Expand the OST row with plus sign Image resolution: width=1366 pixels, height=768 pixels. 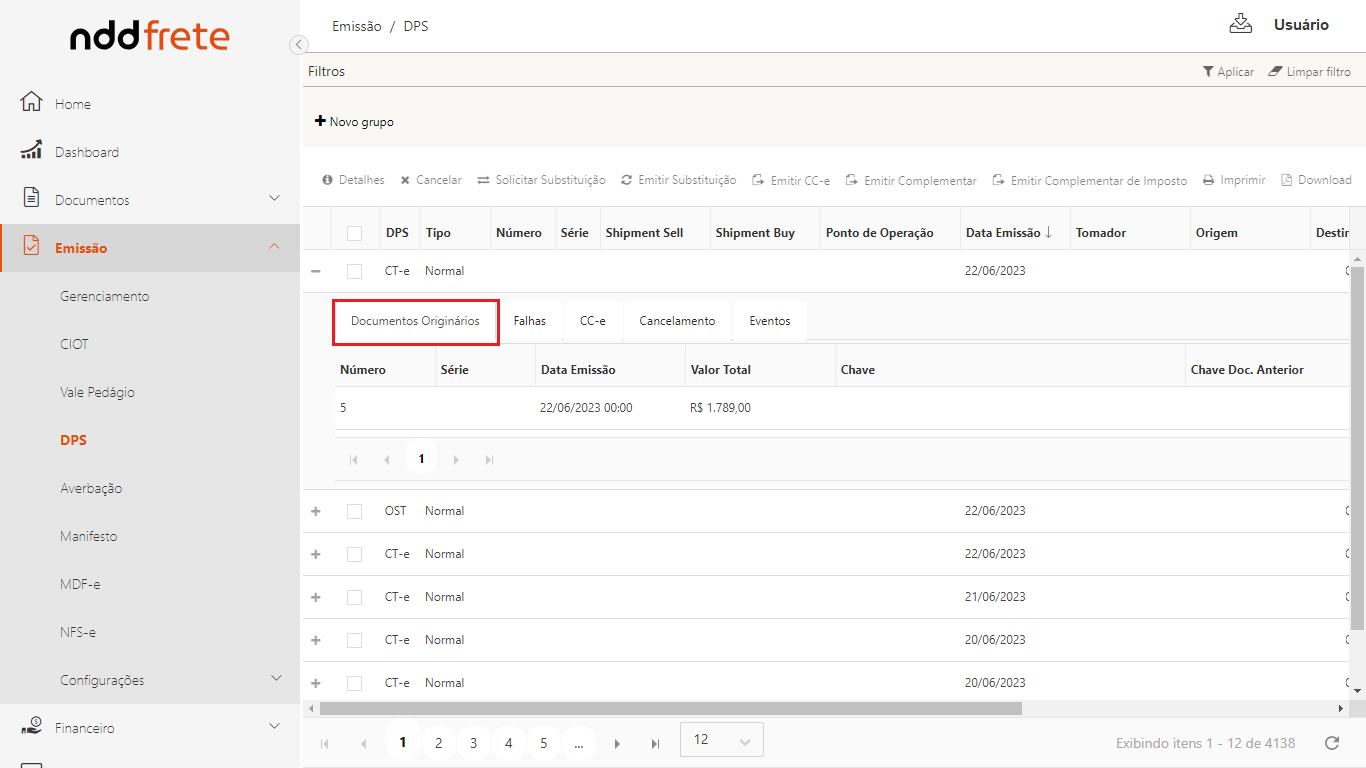[316, 511]
